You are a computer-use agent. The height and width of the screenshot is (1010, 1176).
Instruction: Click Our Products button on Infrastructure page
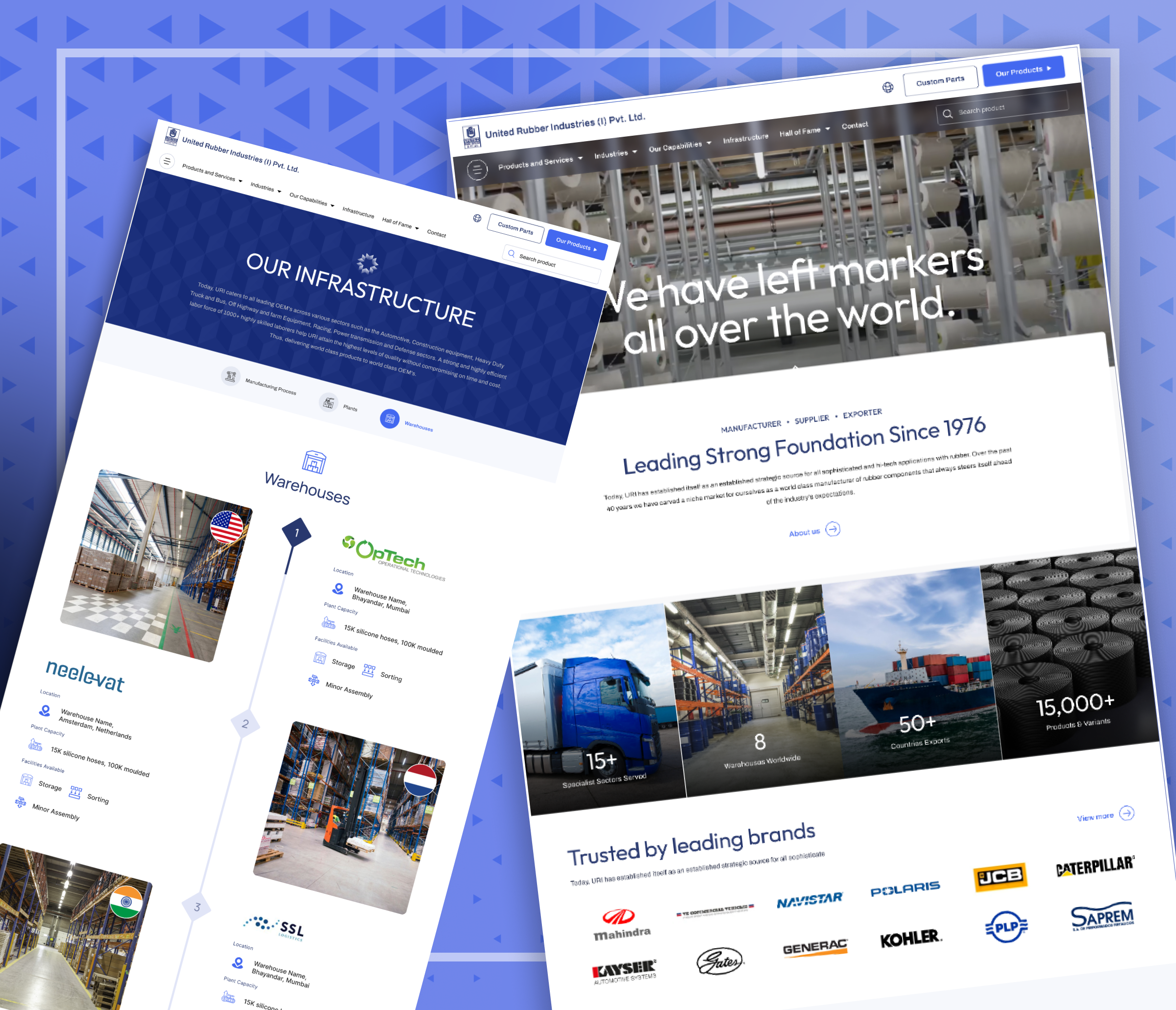pyautogui.click(x=576, y=245)
